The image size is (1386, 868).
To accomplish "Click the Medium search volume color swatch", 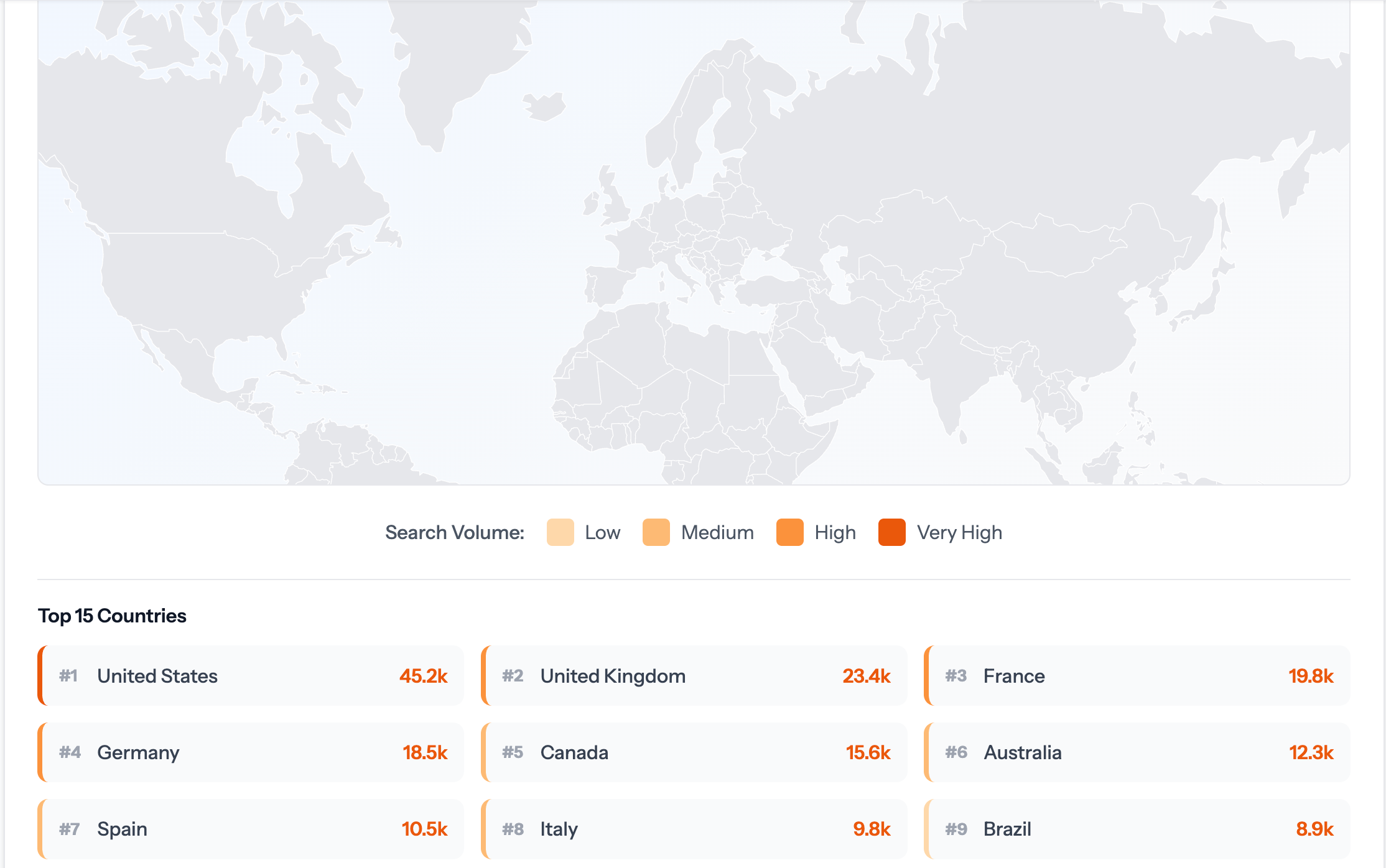I will tap(656, 532).
